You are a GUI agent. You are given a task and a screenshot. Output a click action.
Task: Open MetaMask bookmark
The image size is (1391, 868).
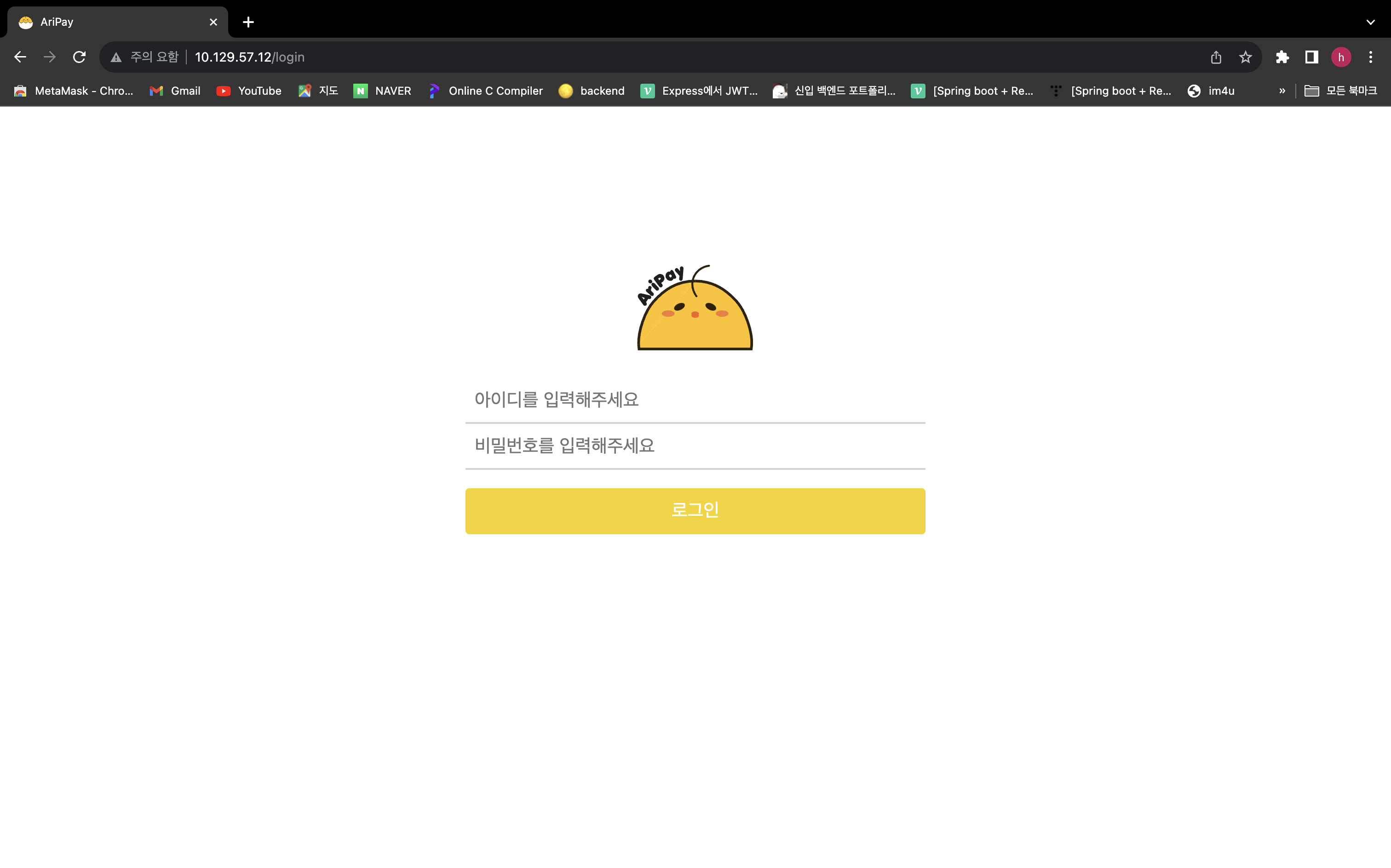[74, 91]
